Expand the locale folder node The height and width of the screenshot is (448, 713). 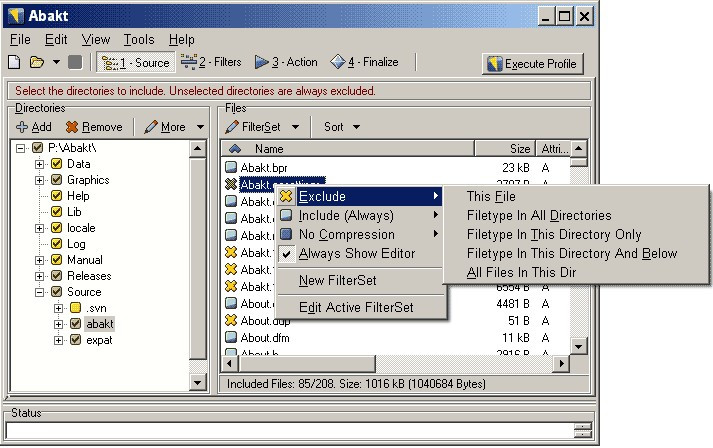tap(40, 228)
